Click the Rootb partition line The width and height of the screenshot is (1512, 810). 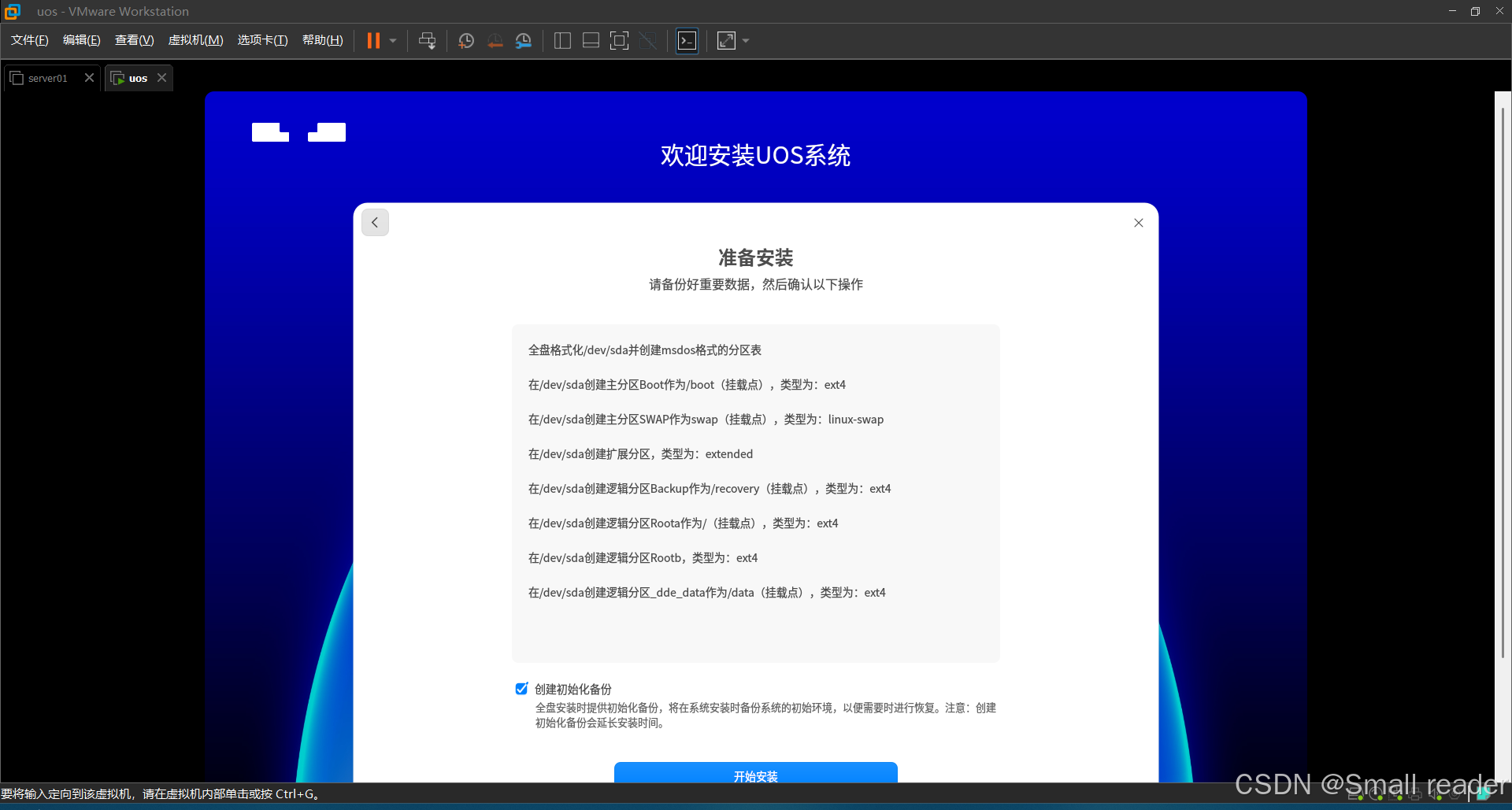coord(643,558)
